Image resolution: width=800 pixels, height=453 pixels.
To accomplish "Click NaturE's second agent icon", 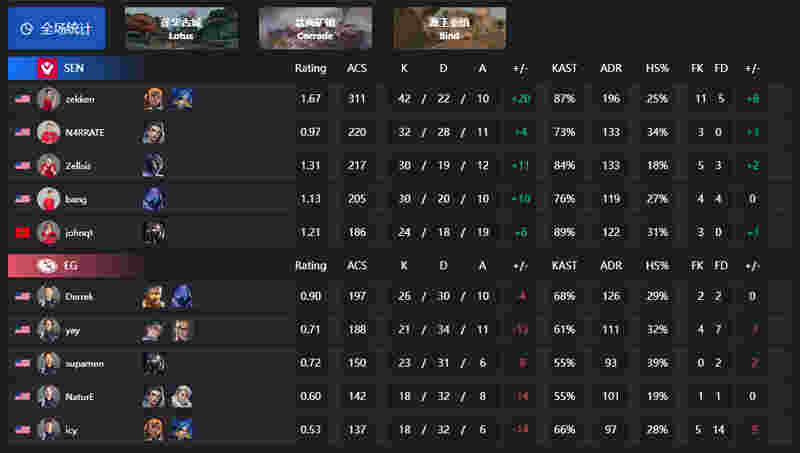I will tap(182, 396).
